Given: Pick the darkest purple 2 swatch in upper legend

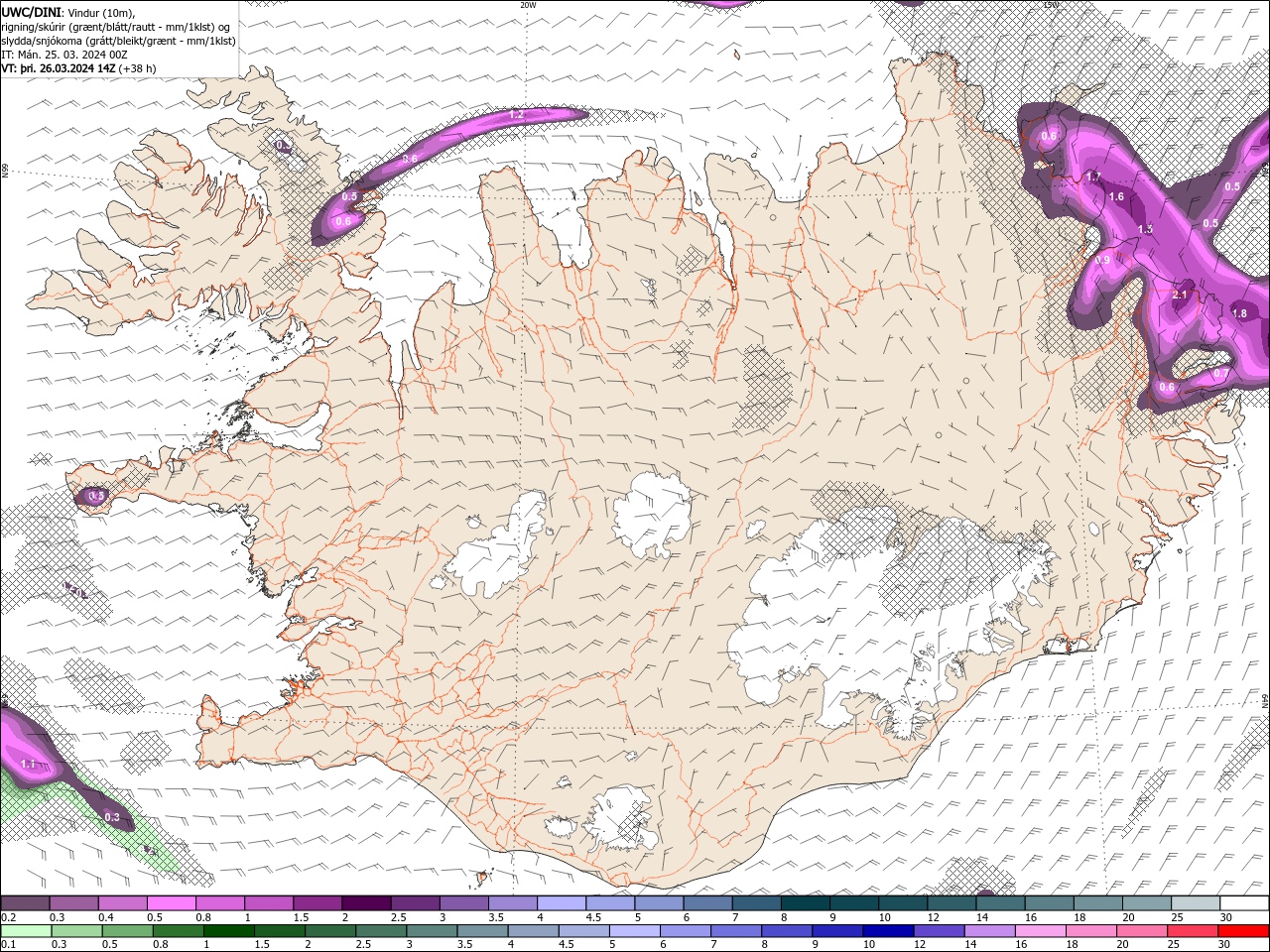Looking at the screenshot, I should (366, 903).
